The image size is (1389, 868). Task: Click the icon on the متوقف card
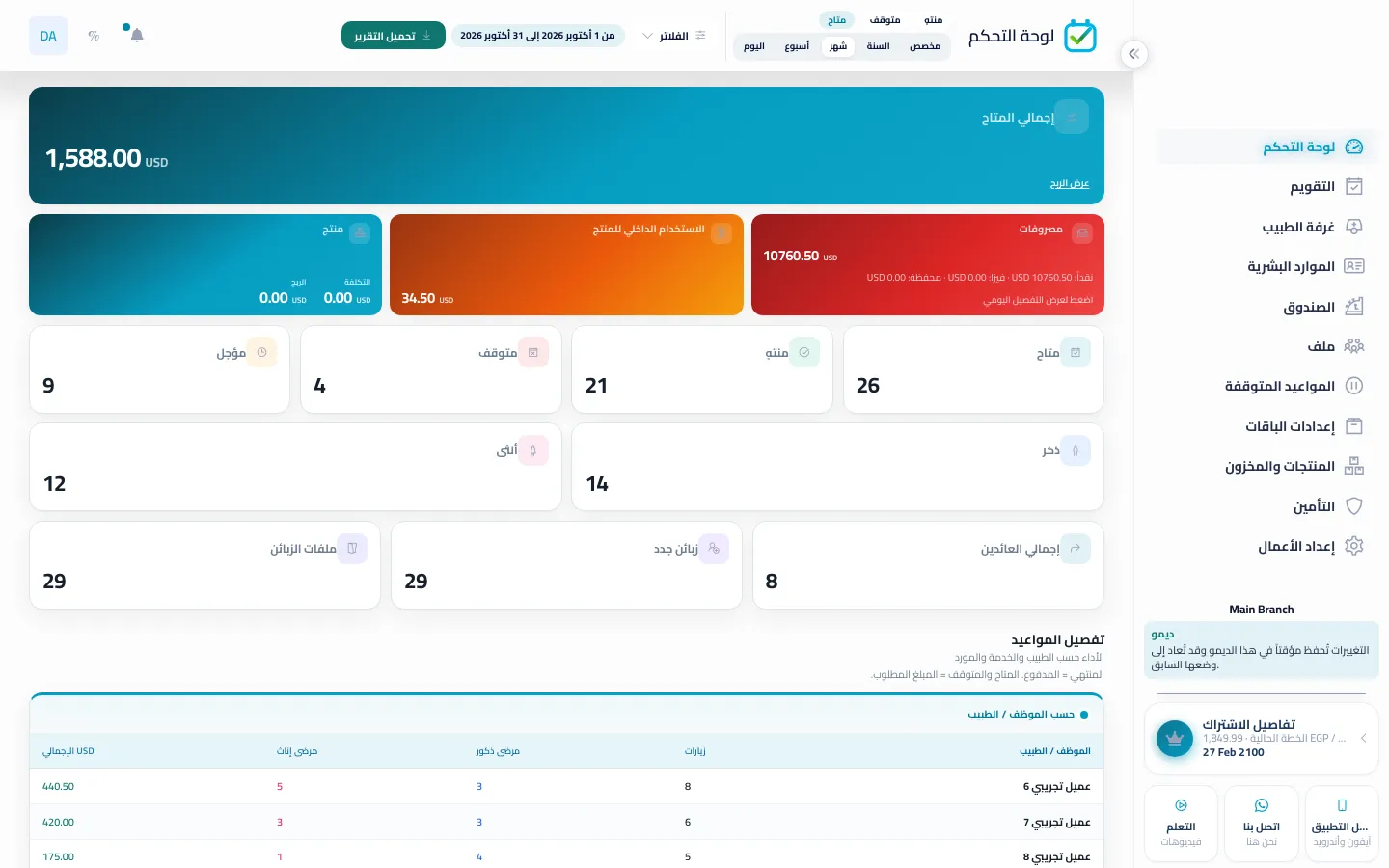pos(533,352)
